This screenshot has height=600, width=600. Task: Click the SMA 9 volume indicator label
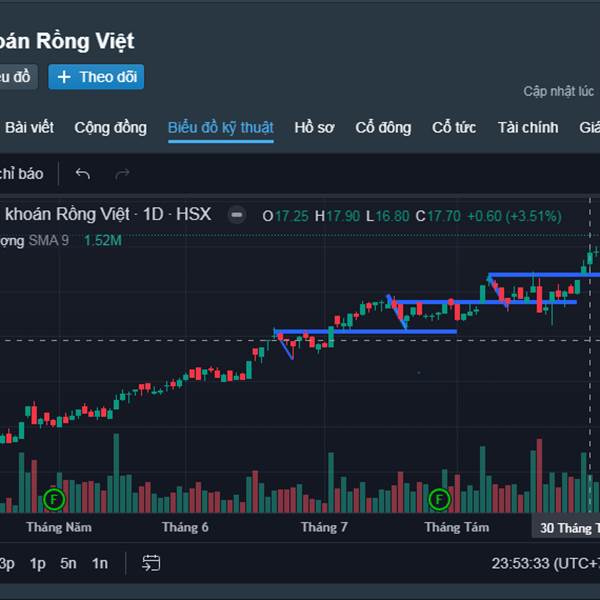[x=49, y=241]
